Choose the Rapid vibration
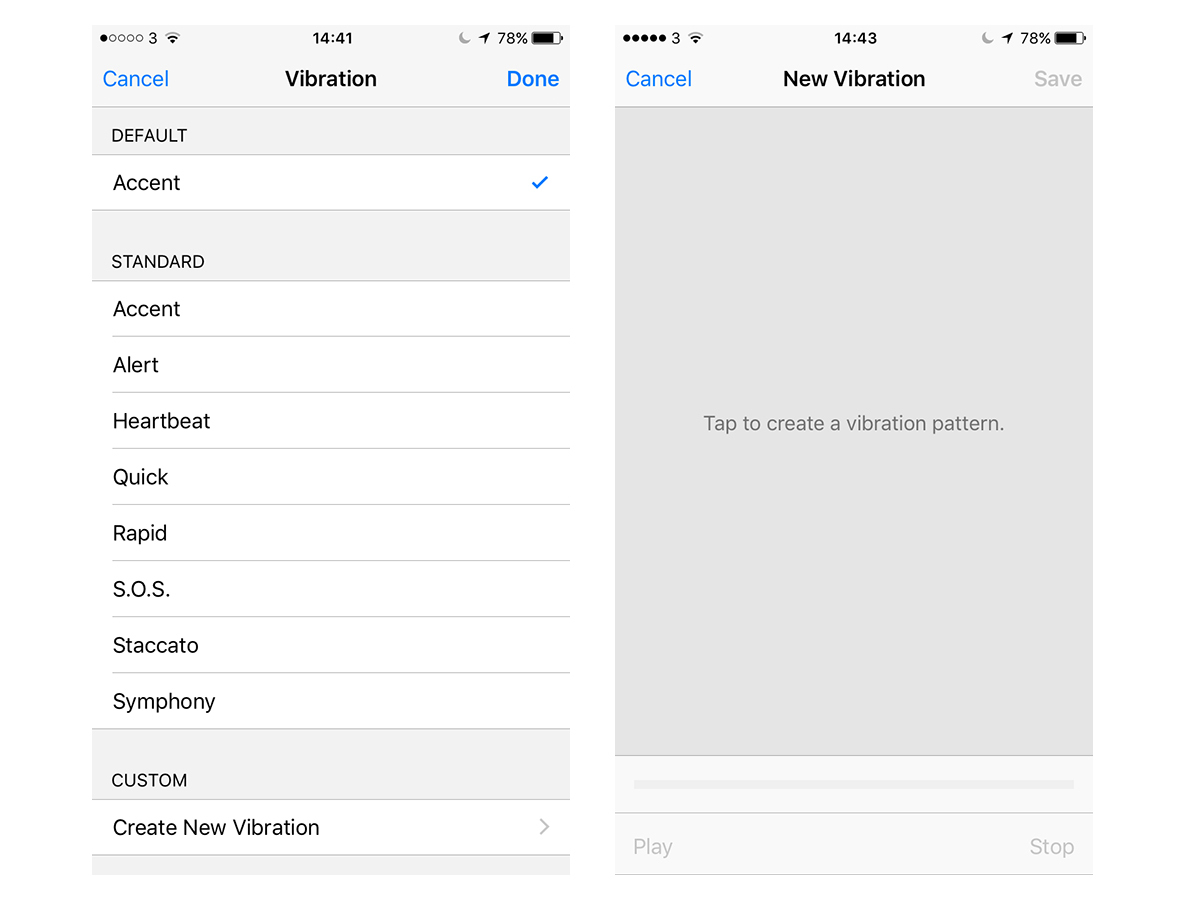This screenshot has height=900, width=1200. click(331, 533)
